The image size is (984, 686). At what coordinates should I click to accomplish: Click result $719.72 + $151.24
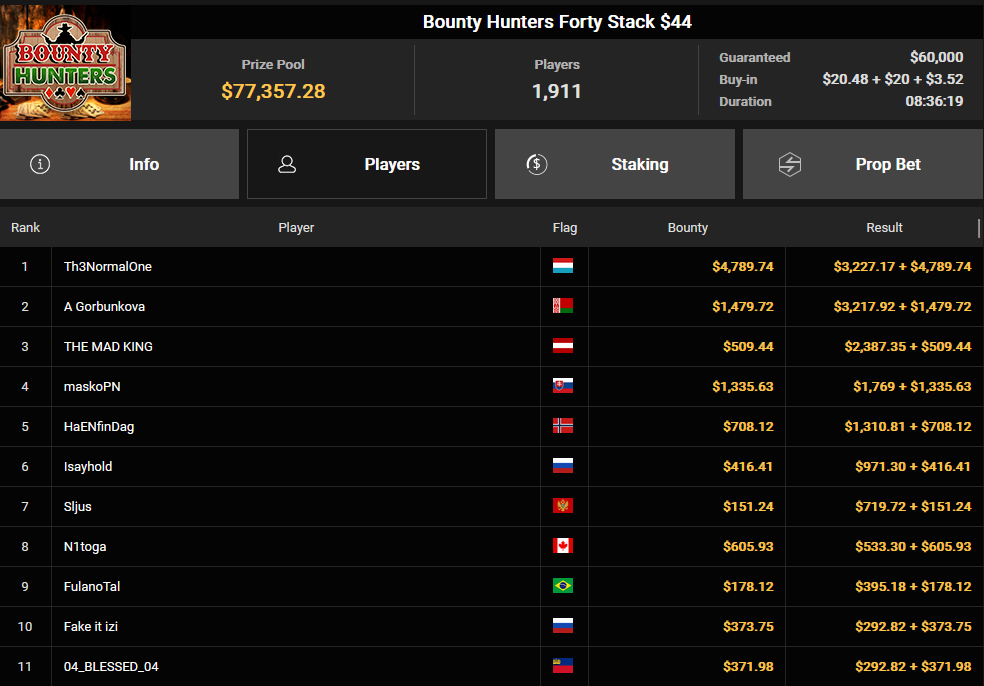[913, 506]
